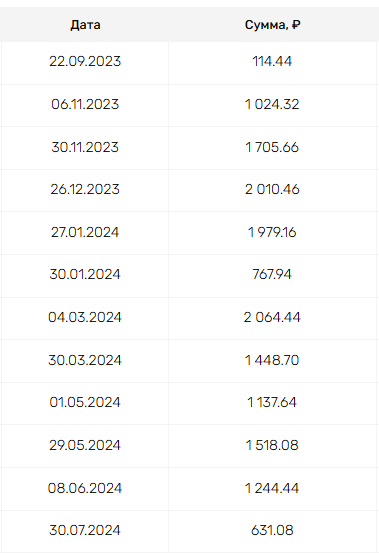Viewport: 379px width, 553px height.
Task: Select the amount 1 979.16
Action: (272, 232)
